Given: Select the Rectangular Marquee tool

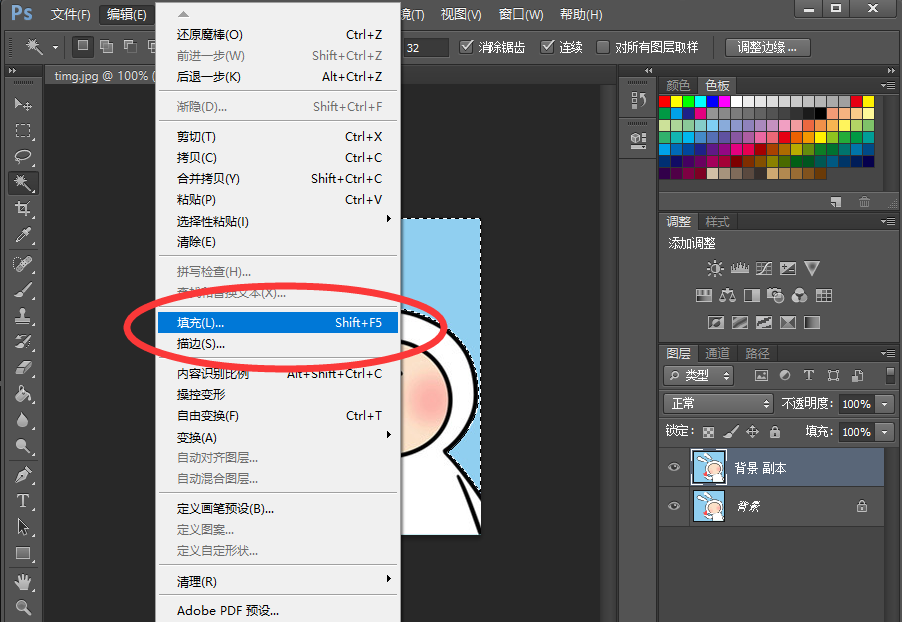Looking at the screenshot, I should point(23,131).
